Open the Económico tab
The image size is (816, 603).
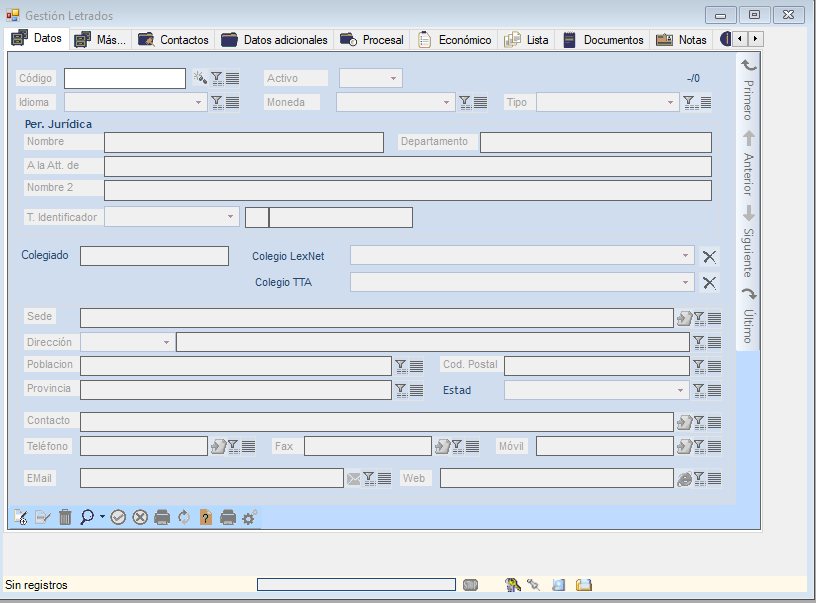click(455, 40)
